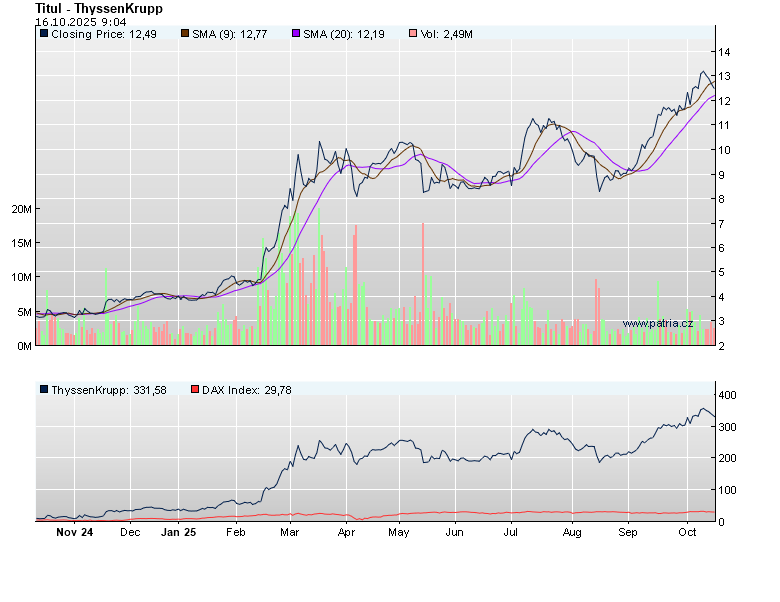The image size is (780, 602).
Task: Click the pink Vol legend swatch
Action: point(413,34)
